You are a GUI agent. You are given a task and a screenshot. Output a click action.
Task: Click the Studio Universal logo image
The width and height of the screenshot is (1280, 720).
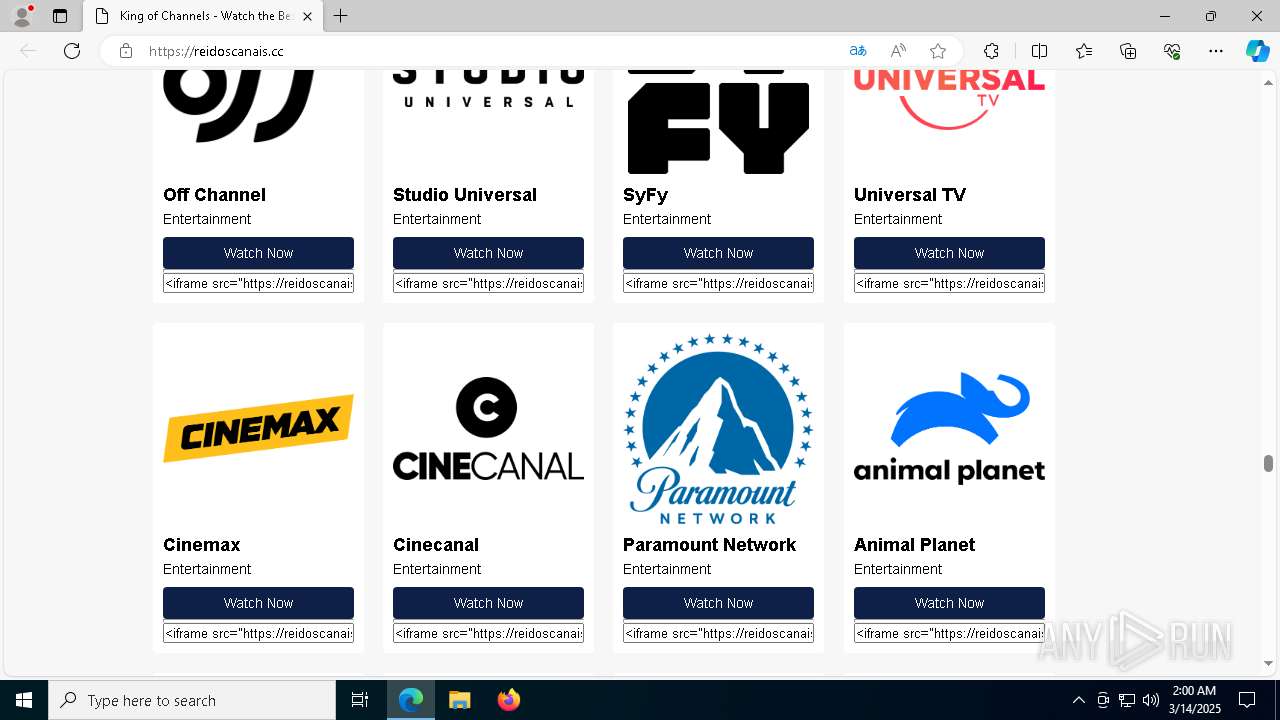coord(488,89)
